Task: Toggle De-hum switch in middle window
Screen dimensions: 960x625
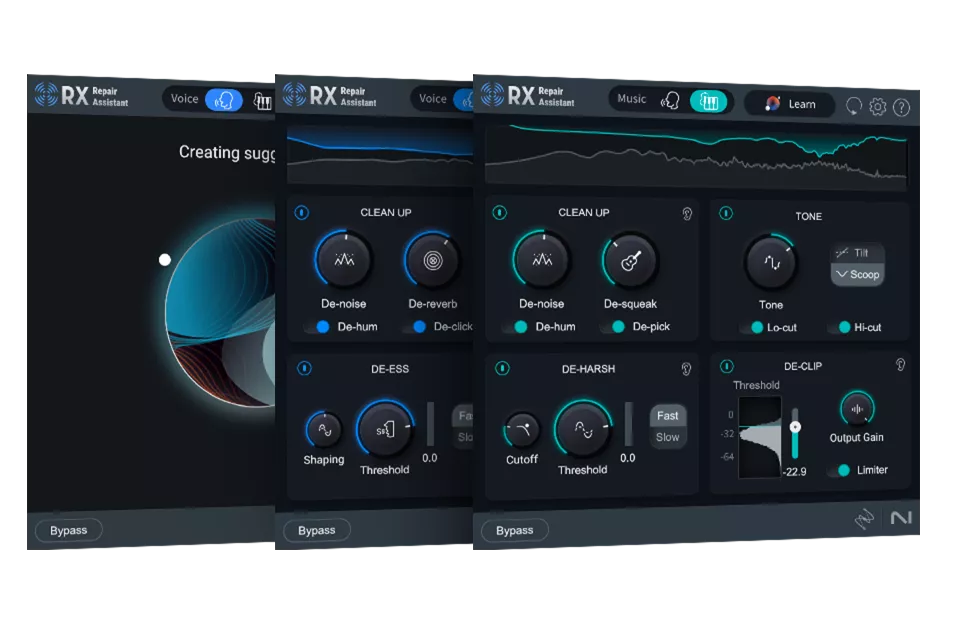Action: click(x=317, y=327)
